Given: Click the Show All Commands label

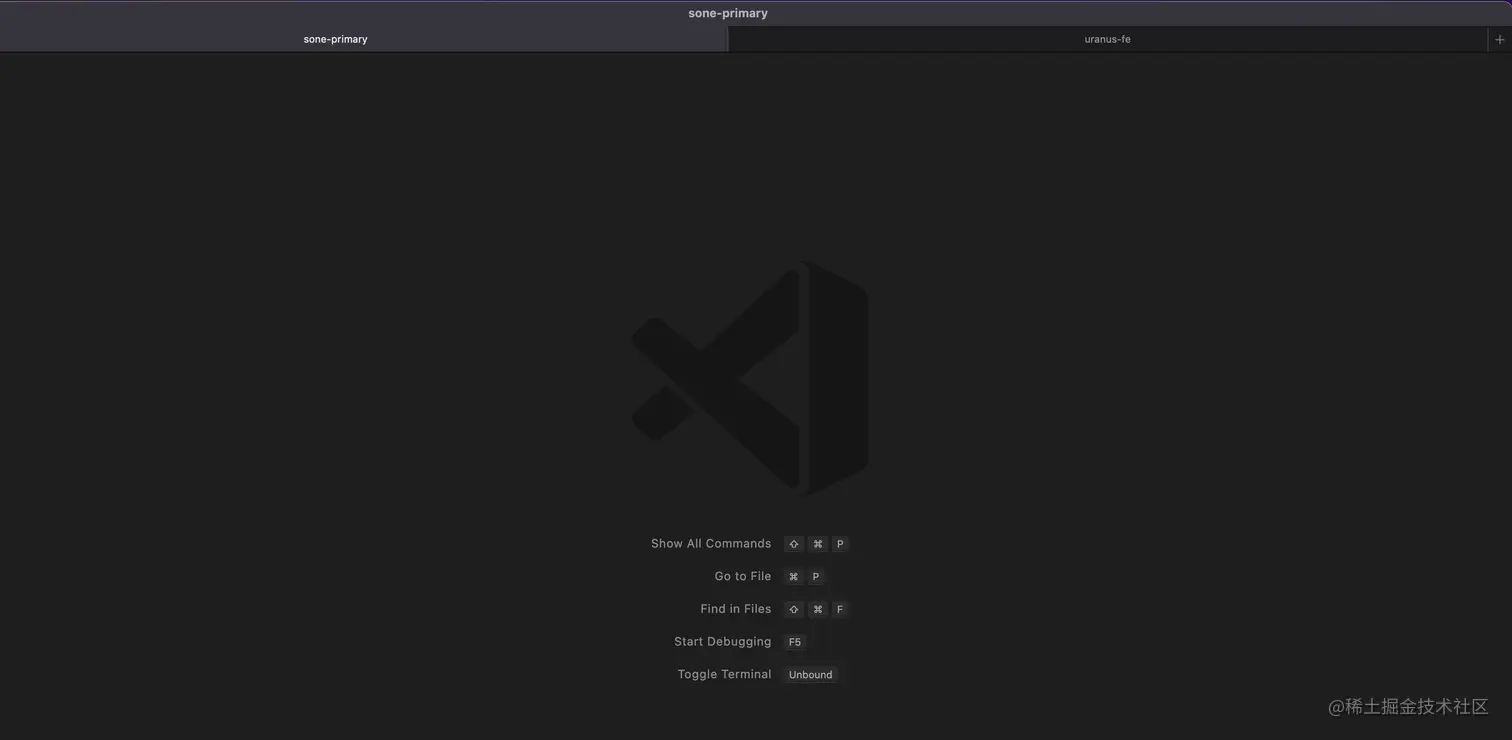Looking at the screenshot, I should 711,544.
